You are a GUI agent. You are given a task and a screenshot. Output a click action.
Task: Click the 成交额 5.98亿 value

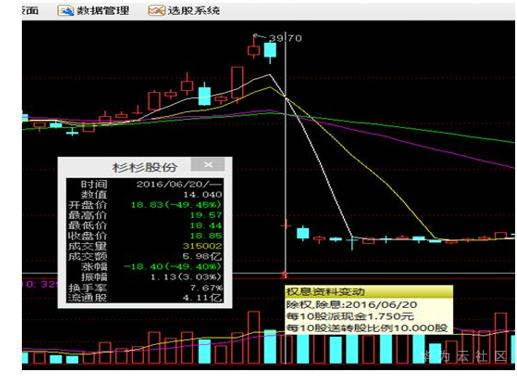tap(202, 256)
